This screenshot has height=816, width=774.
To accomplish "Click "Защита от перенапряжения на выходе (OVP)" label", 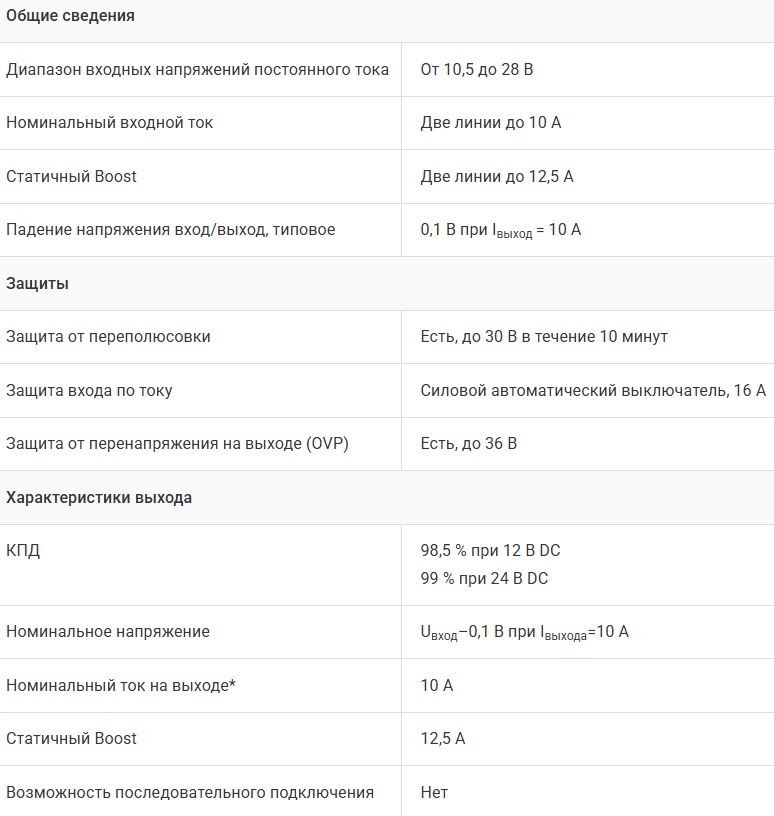I will click(177, 444).
